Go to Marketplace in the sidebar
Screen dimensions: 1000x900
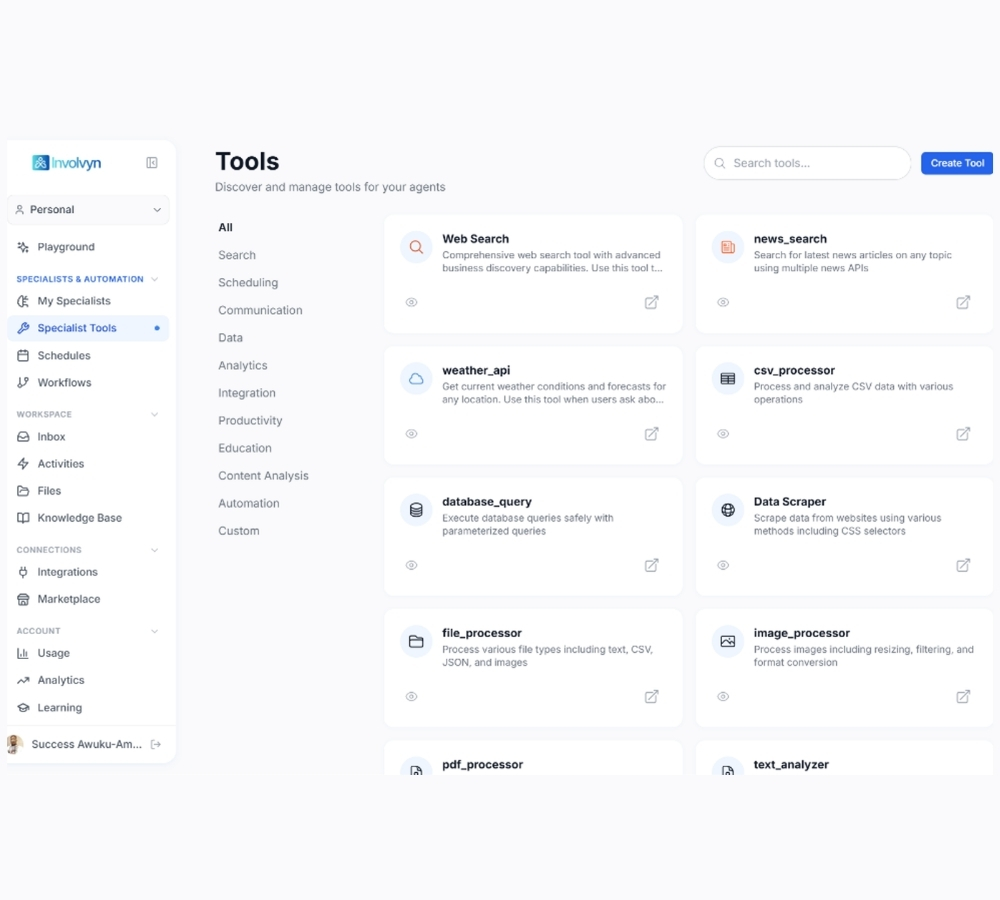click(68, 599)
